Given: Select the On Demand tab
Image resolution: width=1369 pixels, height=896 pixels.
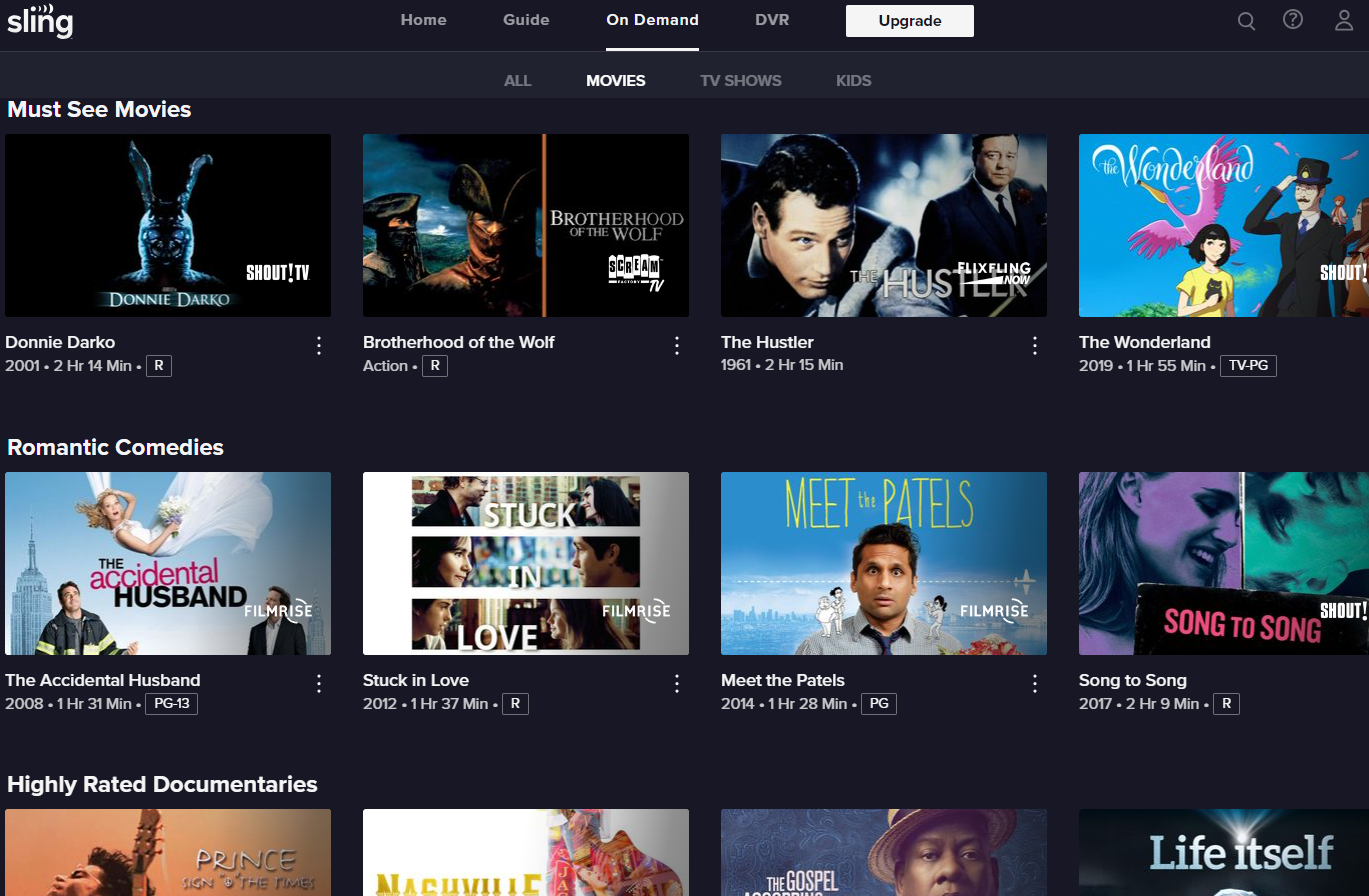Looking at the screenshot, I should coord(652,20).
